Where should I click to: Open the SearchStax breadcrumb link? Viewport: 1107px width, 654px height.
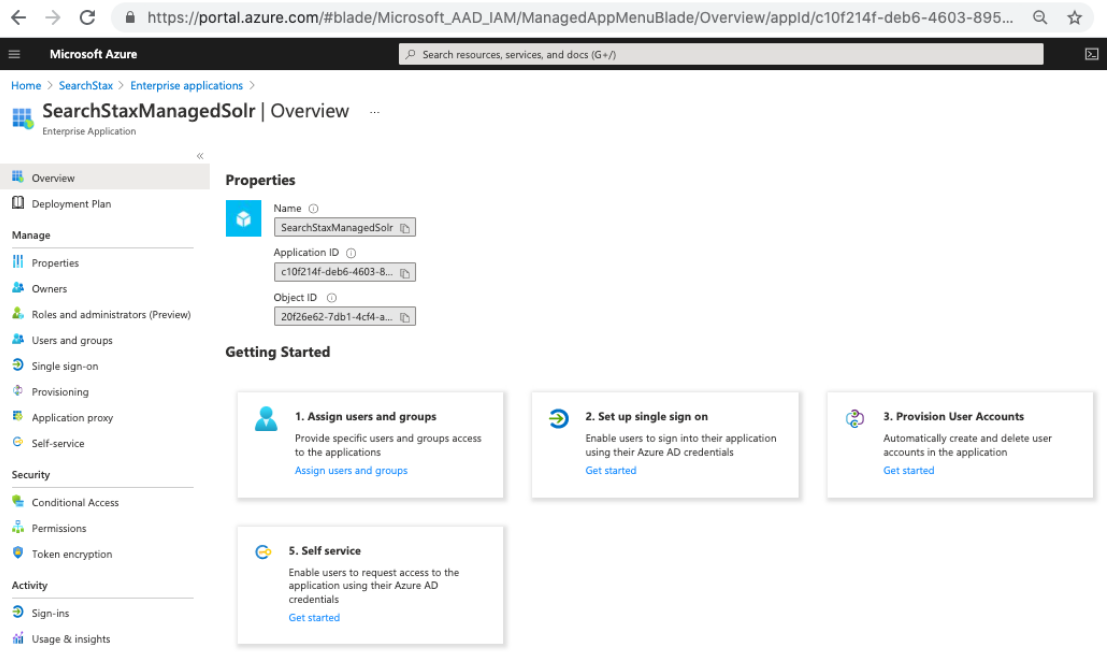[85, 85]
